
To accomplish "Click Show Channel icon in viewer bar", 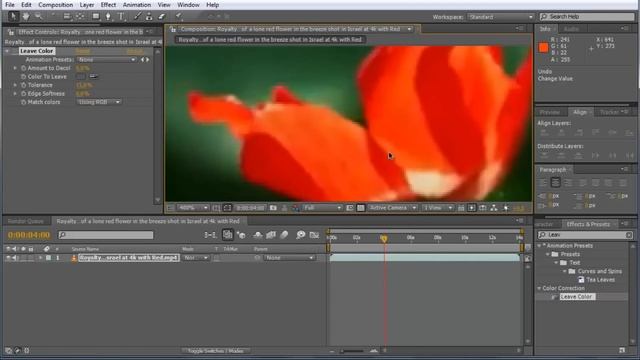I will (x=296, y=208).
